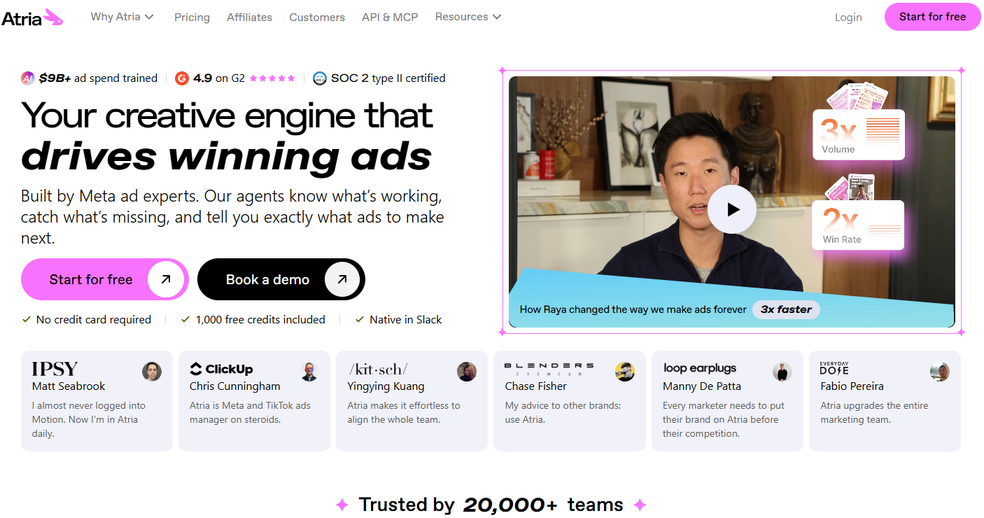
Task: Click Yingying Kuang's avatar
Action: coord(467,372)
